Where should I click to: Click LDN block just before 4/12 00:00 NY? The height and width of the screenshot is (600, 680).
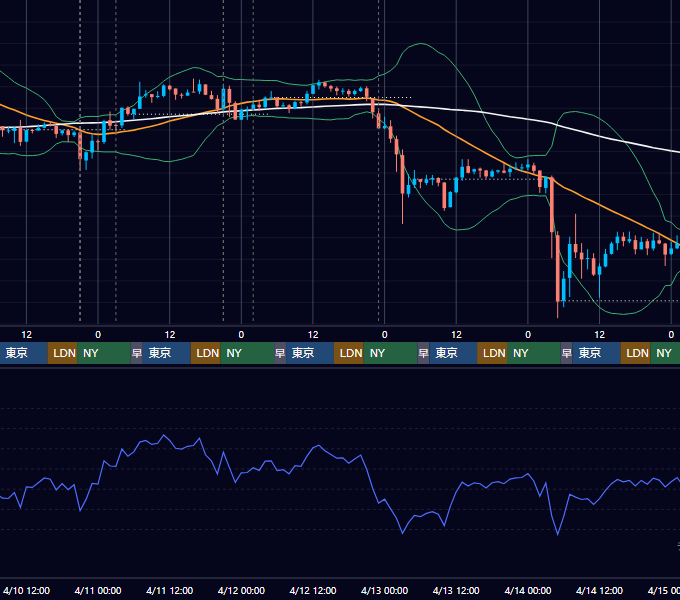pyautogui.click(x=206, y=353)
